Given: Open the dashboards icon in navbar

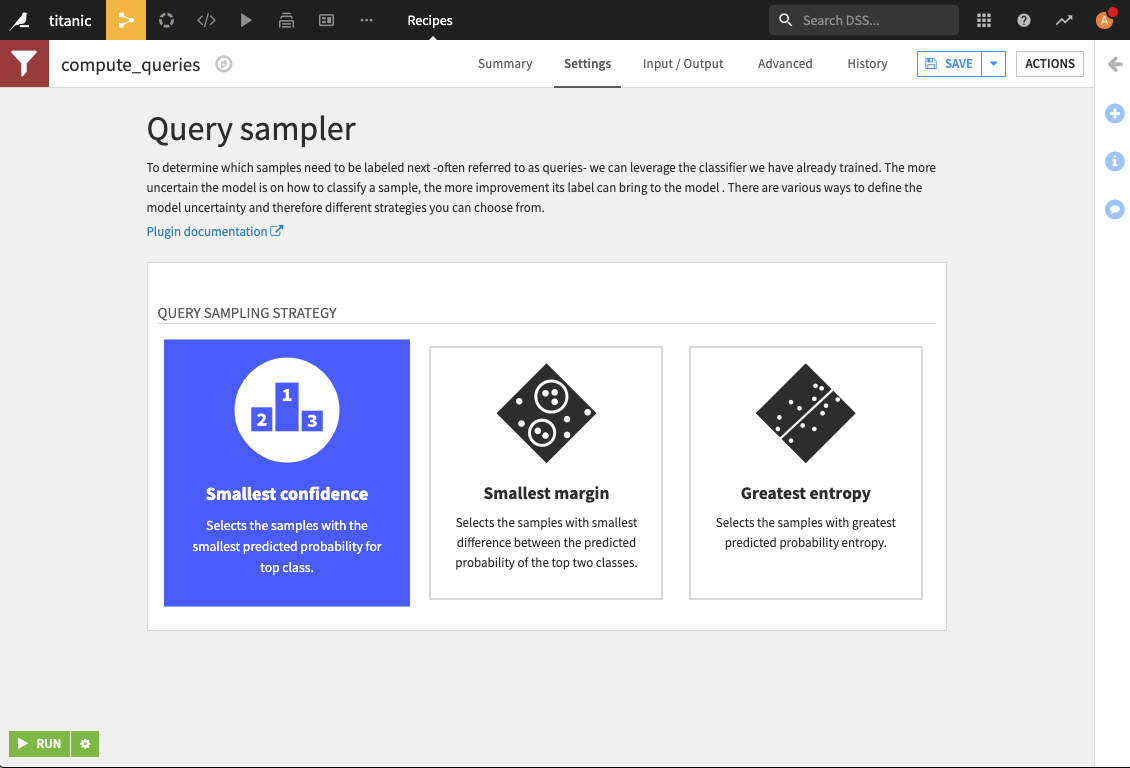Looking at the screenshot, I should pyautogui.click(x=326, y=20).
